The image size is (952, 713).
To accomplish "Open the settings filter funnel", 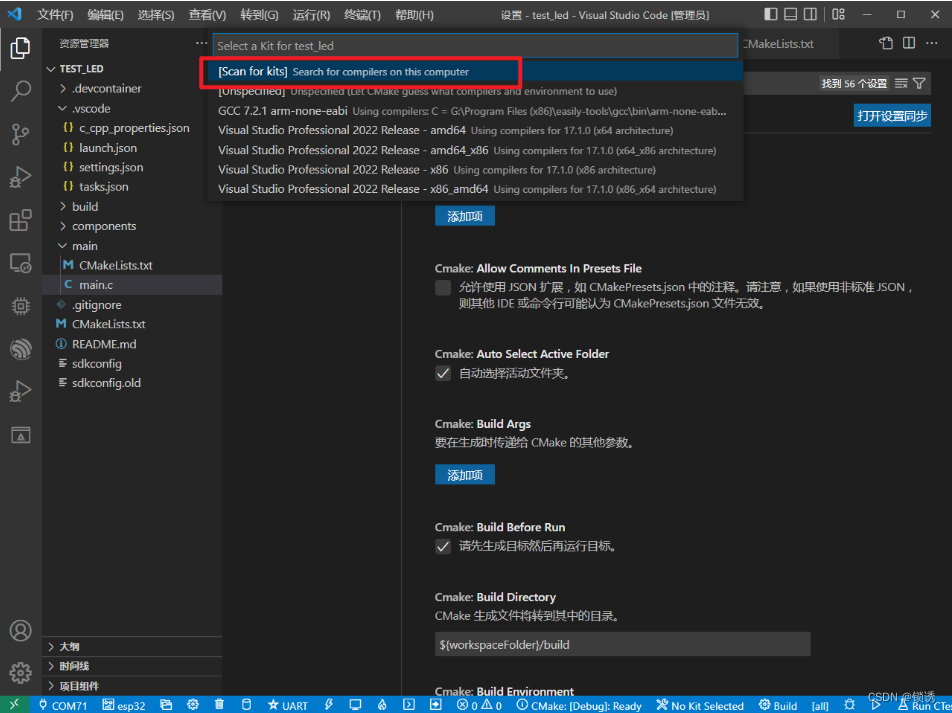I will coord(919,83).
